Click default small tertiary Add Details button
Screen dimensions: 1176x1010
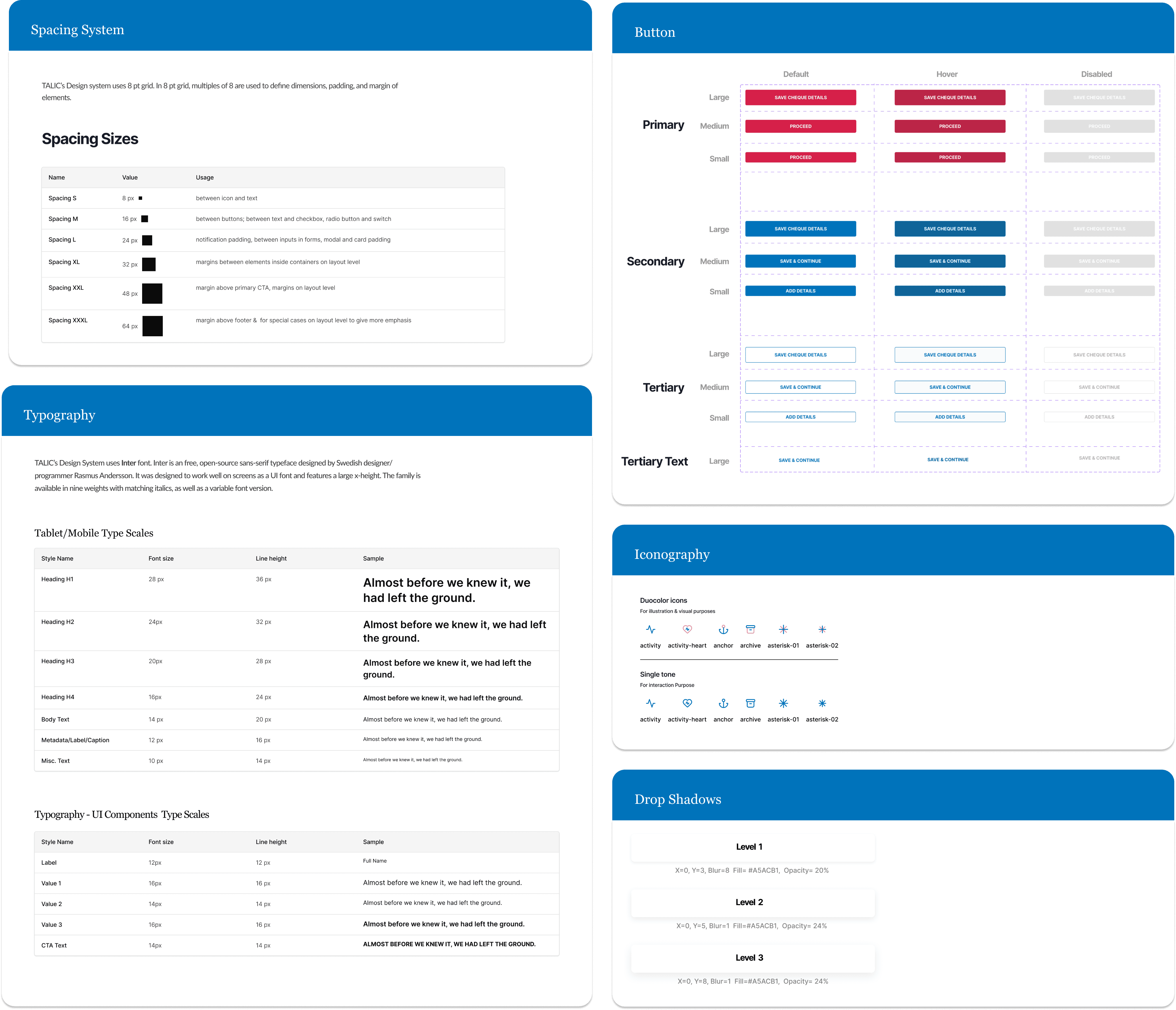(800, 417)
